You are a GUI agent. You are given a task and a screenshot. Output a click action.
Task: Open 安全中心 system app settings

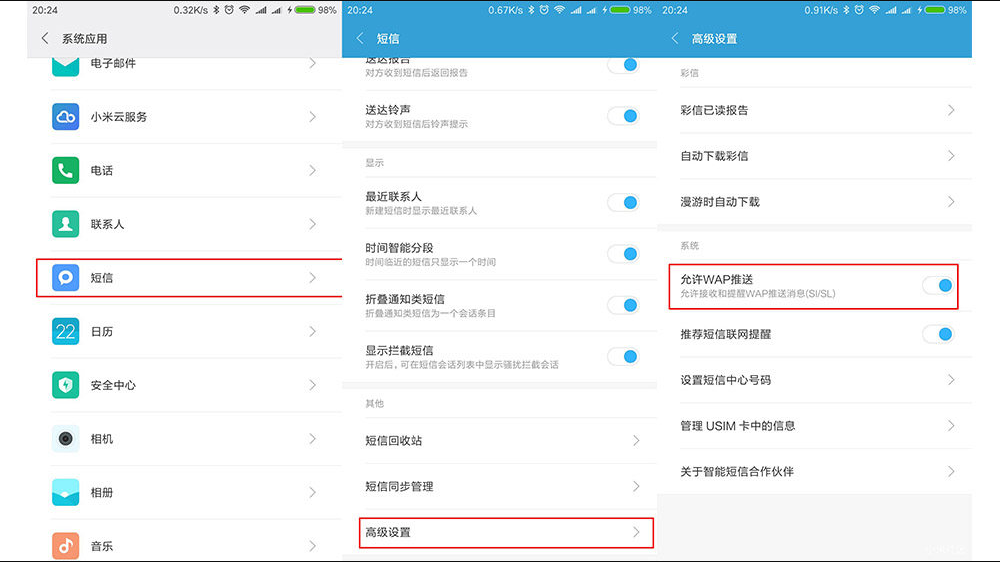(x=184, y=385)
